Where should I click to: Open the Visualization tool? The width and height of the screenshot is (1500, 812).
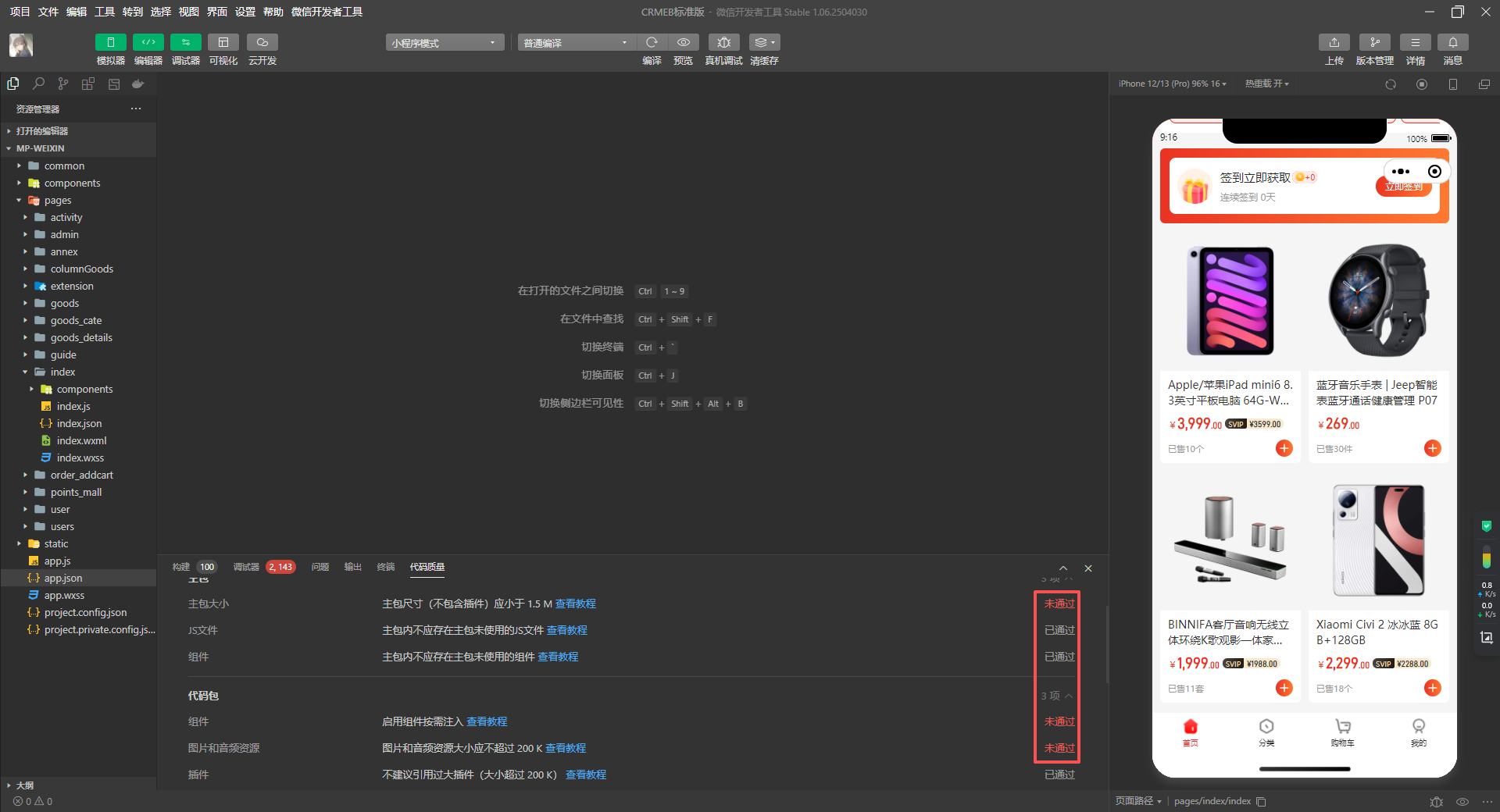223,42
